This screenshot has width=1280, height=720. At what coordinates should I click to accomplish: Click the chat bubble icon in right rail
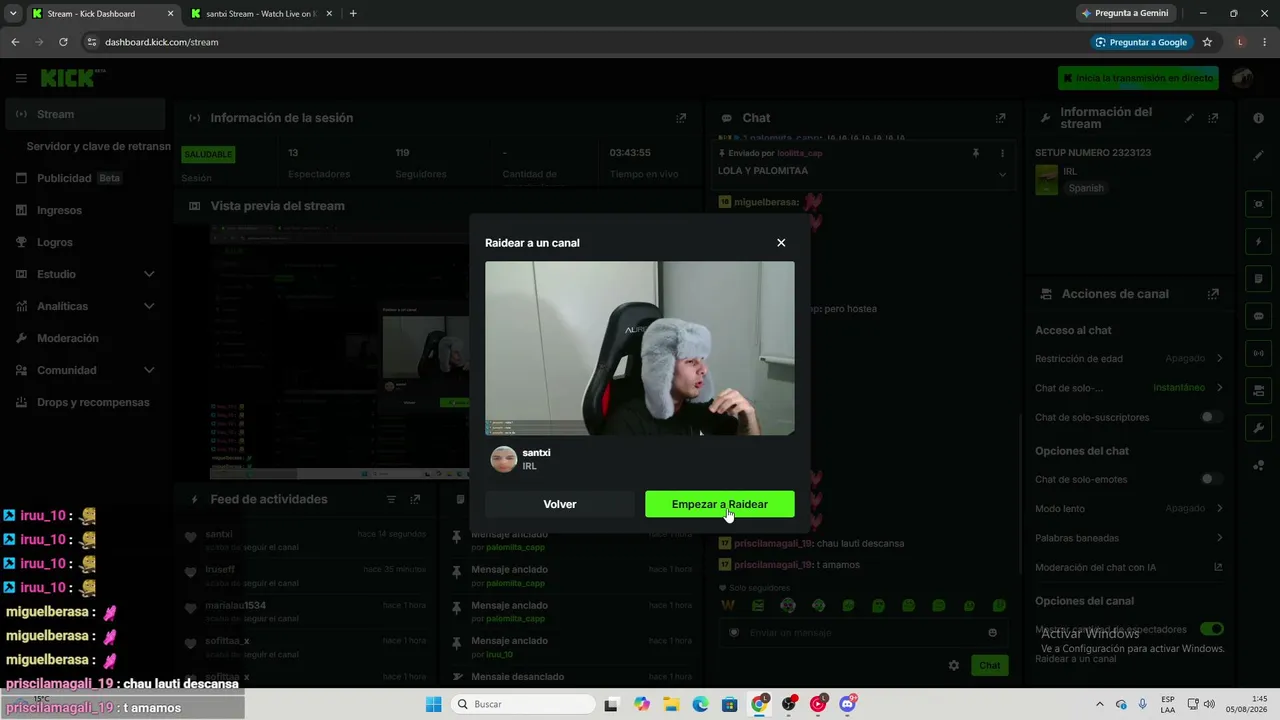(x=1258, y=316)
